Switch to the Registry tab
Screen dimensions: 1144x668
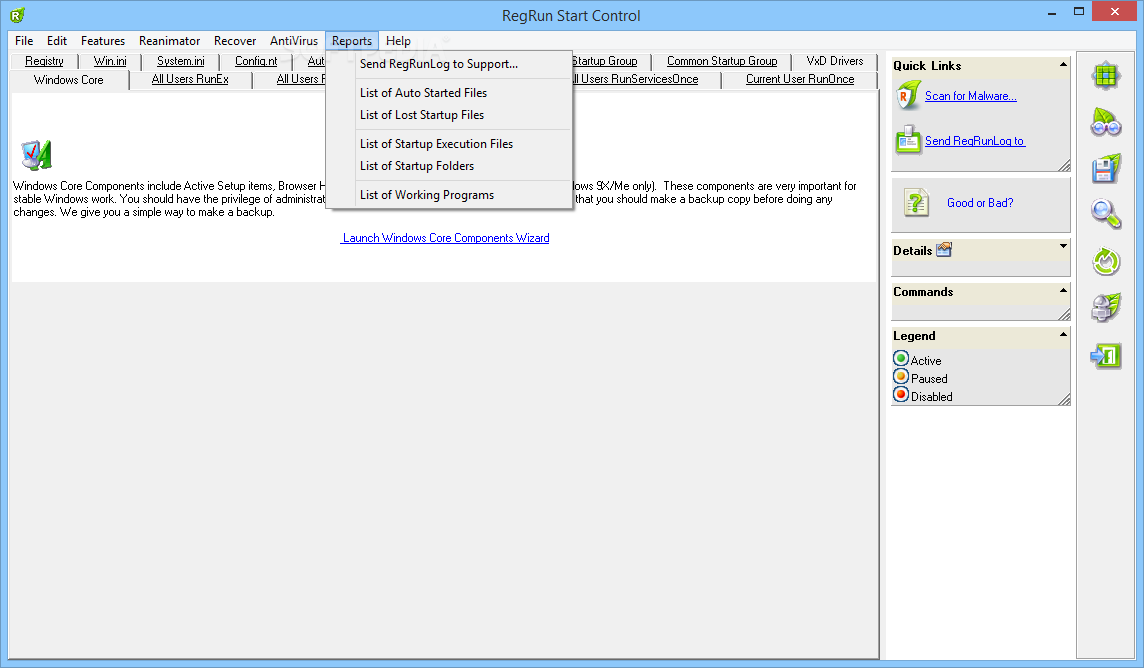[x=44, y=61]
